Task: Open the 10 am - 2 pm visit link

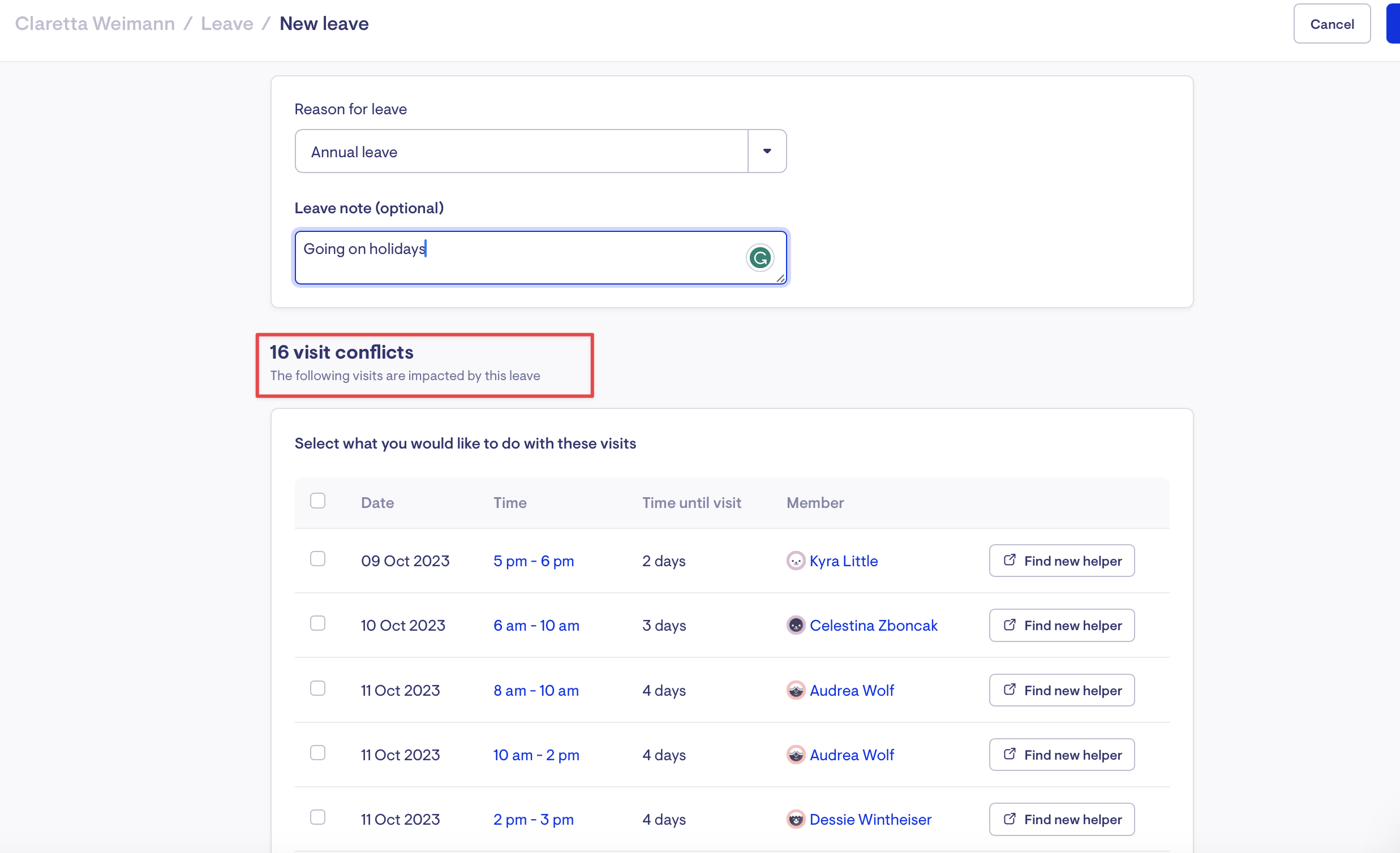Action: click(536, 755)
